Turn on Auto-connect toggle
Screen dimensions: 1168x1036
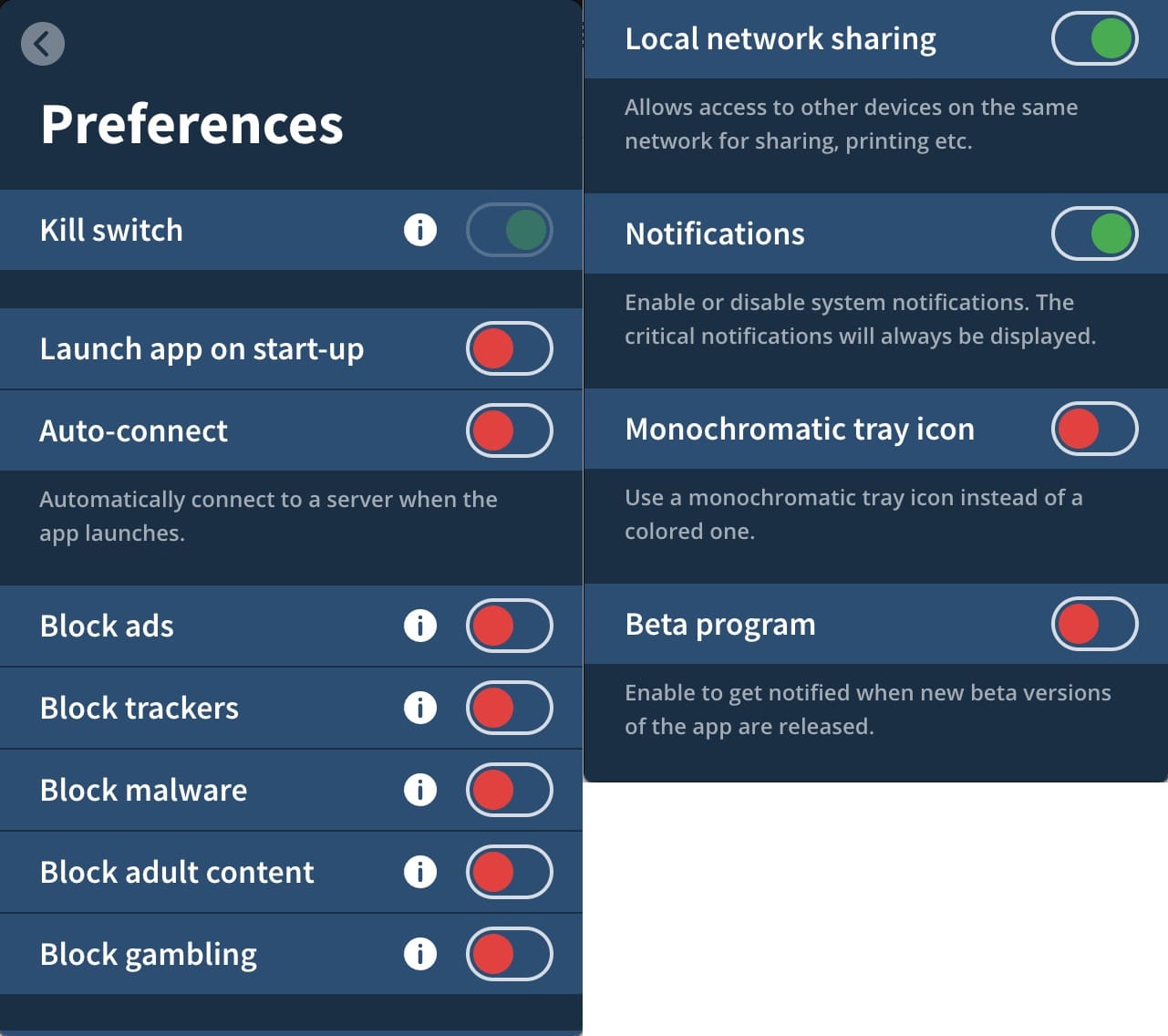tap(510, 430)
